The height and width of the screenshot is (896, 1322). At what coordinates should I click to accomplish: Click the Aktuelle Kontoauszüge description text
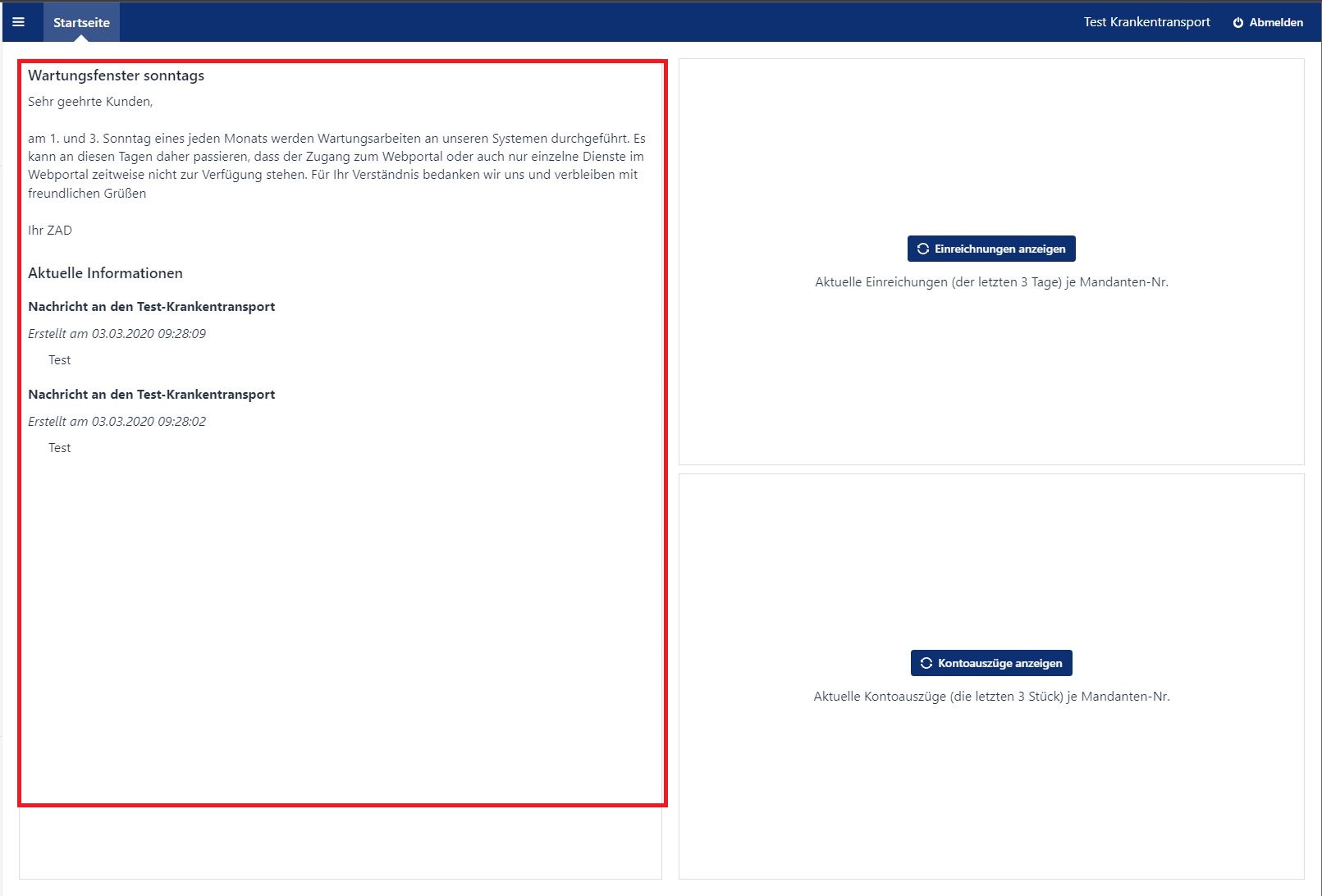click(991, 697)
